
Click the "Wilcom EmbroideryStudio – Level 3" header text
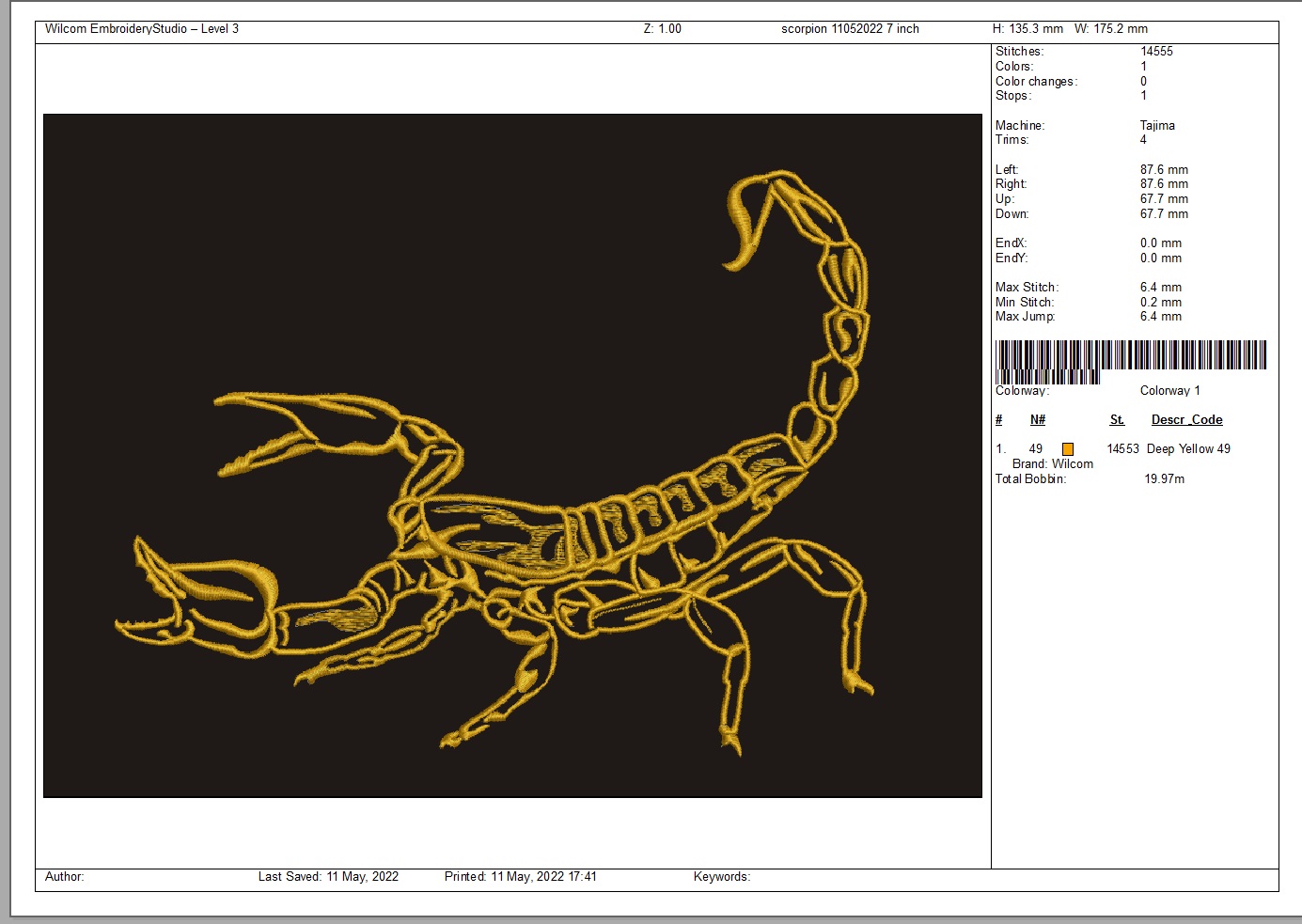142,29
